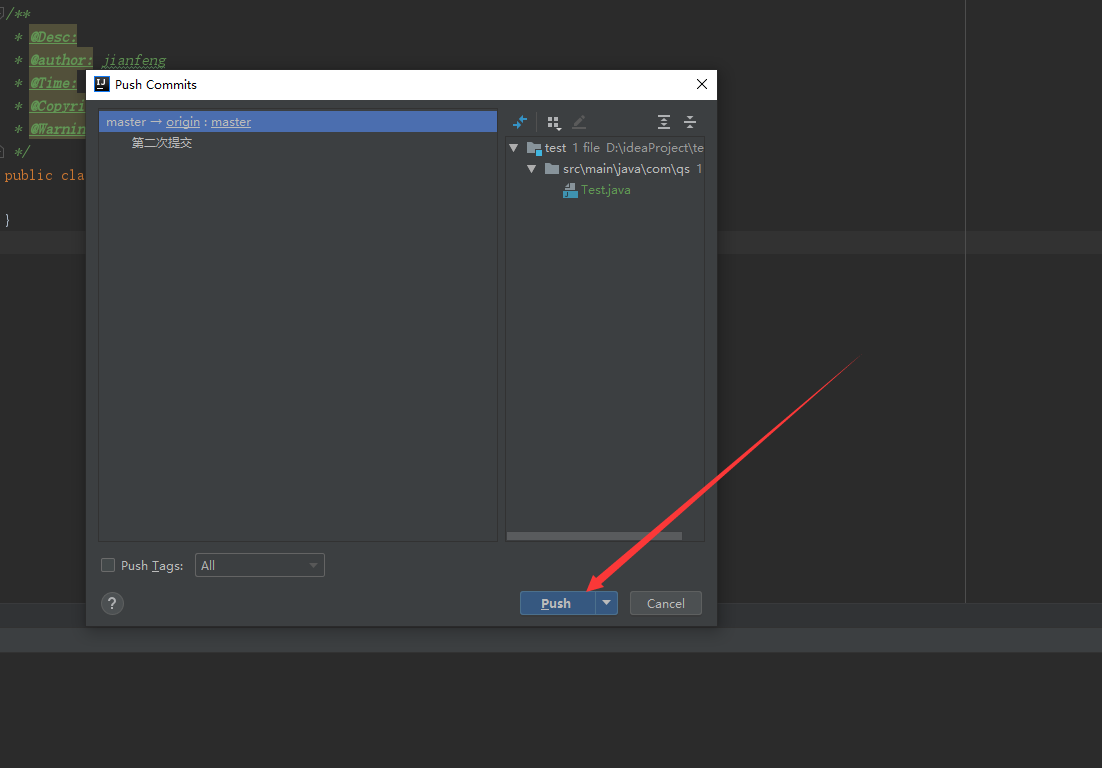Collapse the test module tree node
This screenshot has width=1102, height=768.
click(x=514, y=148)
